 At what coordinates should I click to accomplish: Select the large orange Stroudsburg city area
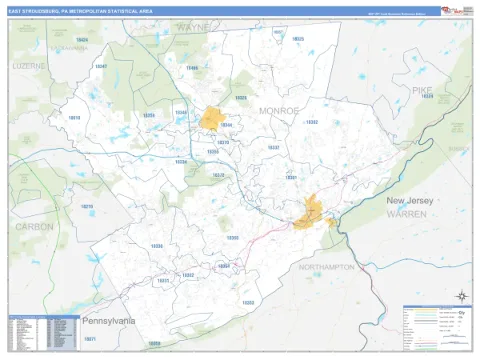pyautogui.click(x=308, y=213)
